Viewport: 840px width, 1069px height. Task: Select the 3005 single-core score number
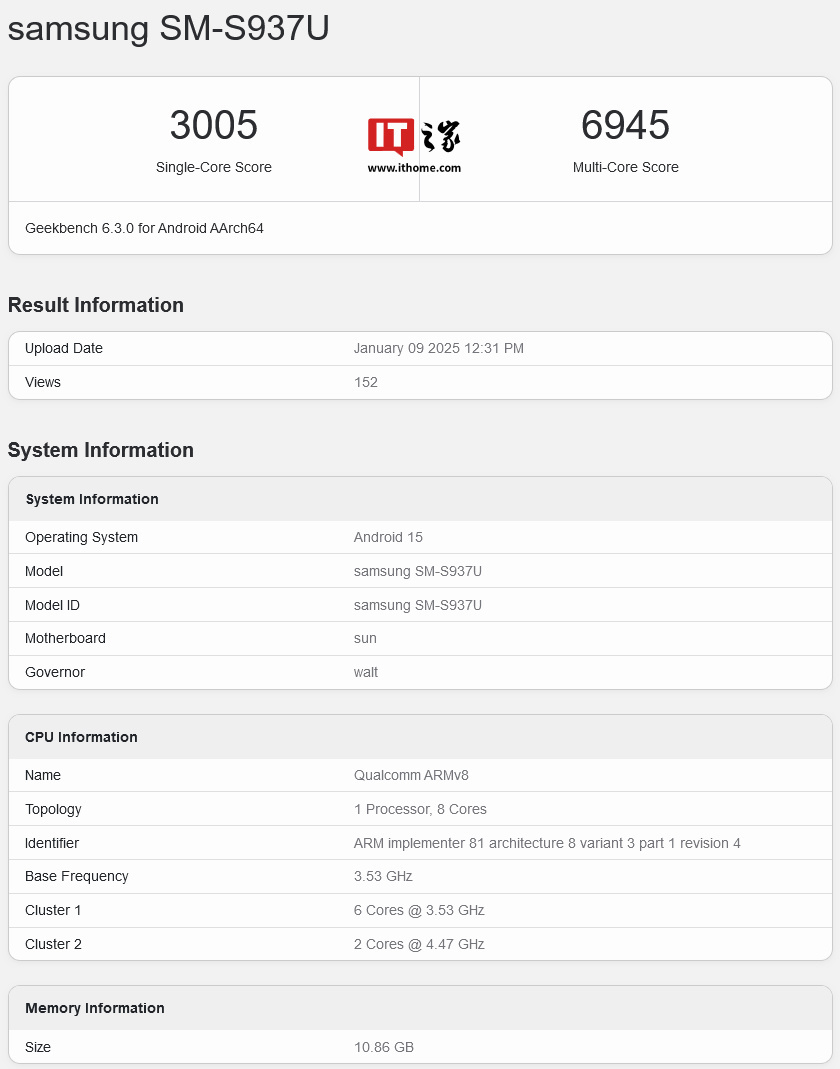click(213, 125)
